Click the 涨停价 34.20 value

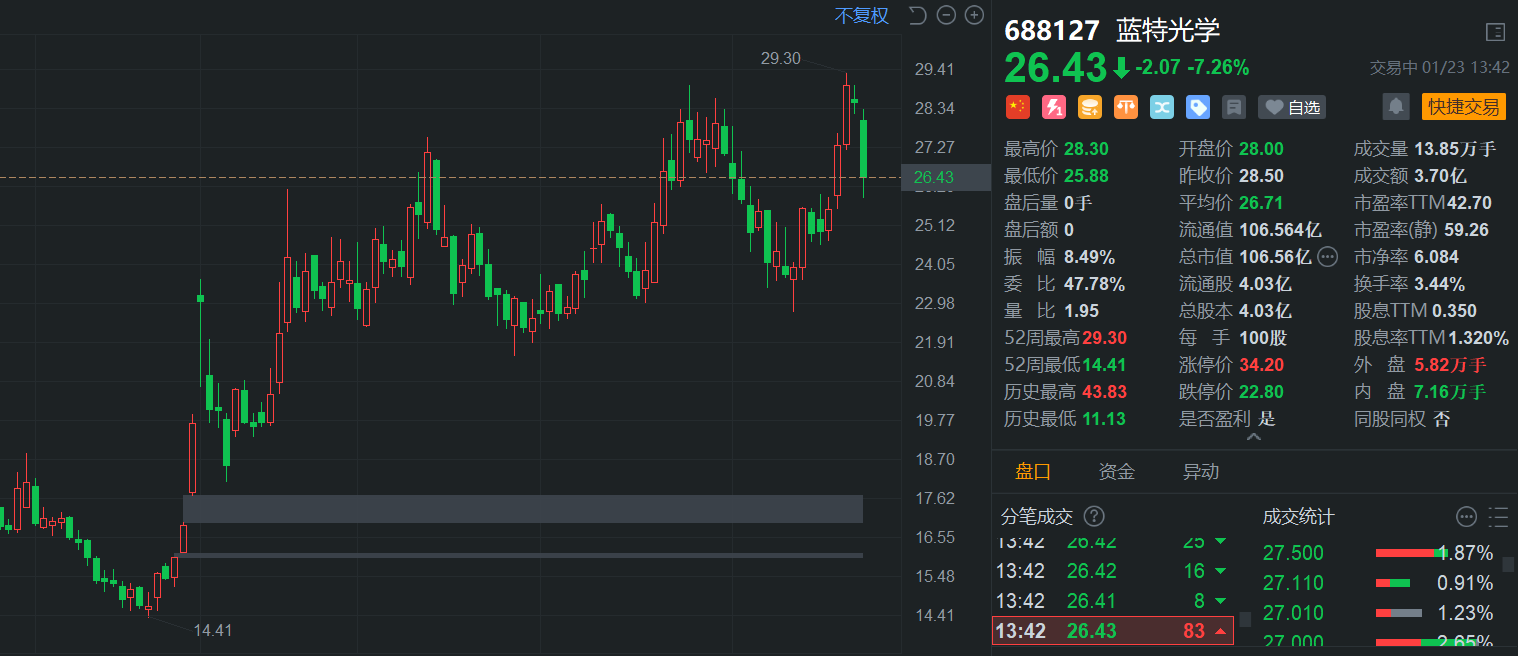pos(1261,365)
